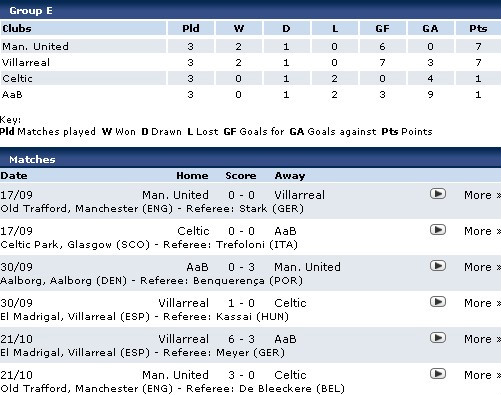Screen dimensions: 501x395
Task: Open More link for Villarreal 6-3 AaB
Action: (482, 339)
